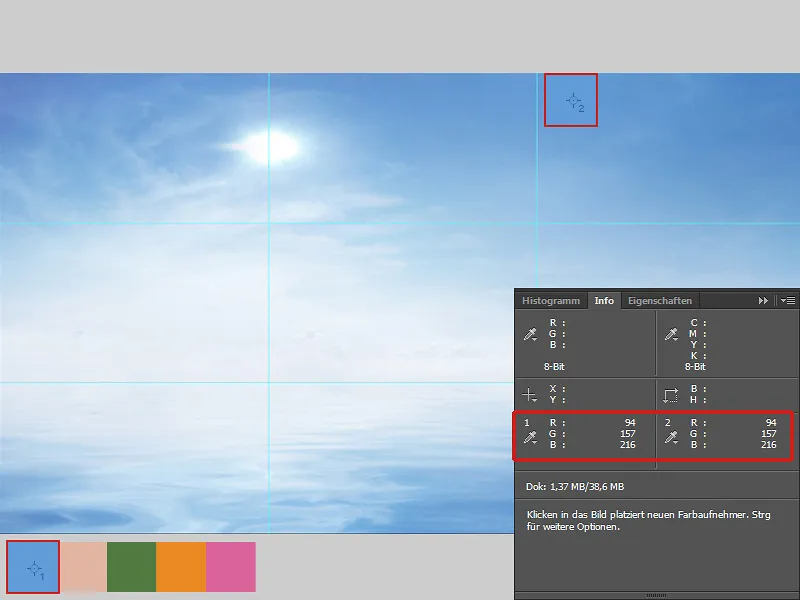Image resolution: width=800 pixels, height=600 pixels.
Task: Open the X Y crosshair coordinate options
Action: click(530, 394)
